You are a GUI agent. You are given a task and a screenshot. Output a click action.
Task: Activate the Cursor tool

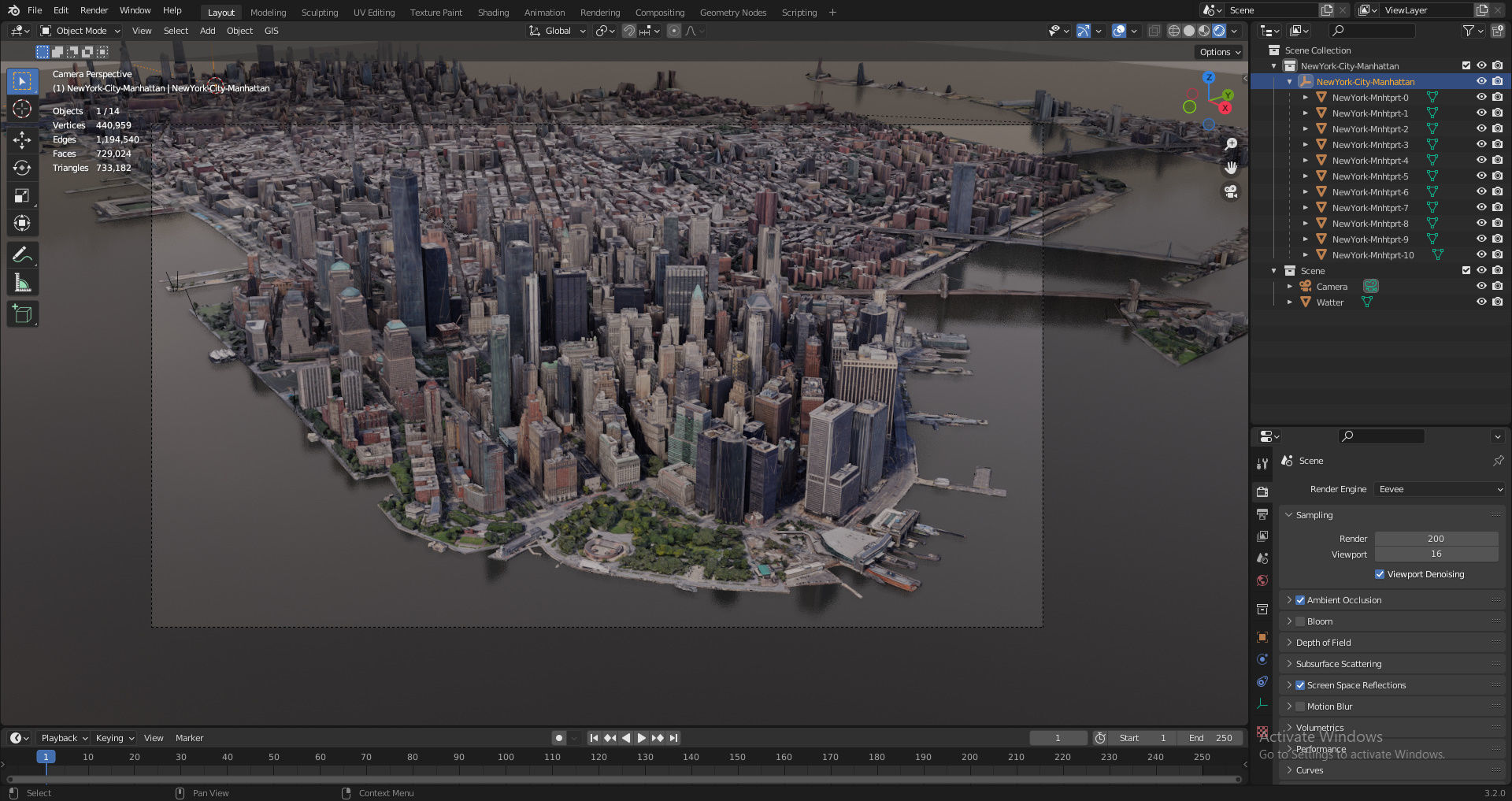click(22, 109)
